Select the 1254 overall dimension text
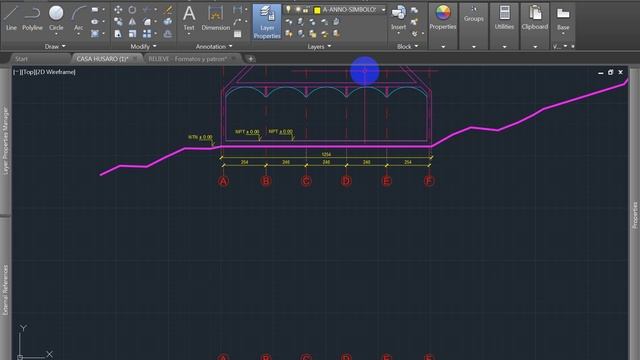Image resolution: width=640 pixels, height=360 pixels. 326,154
